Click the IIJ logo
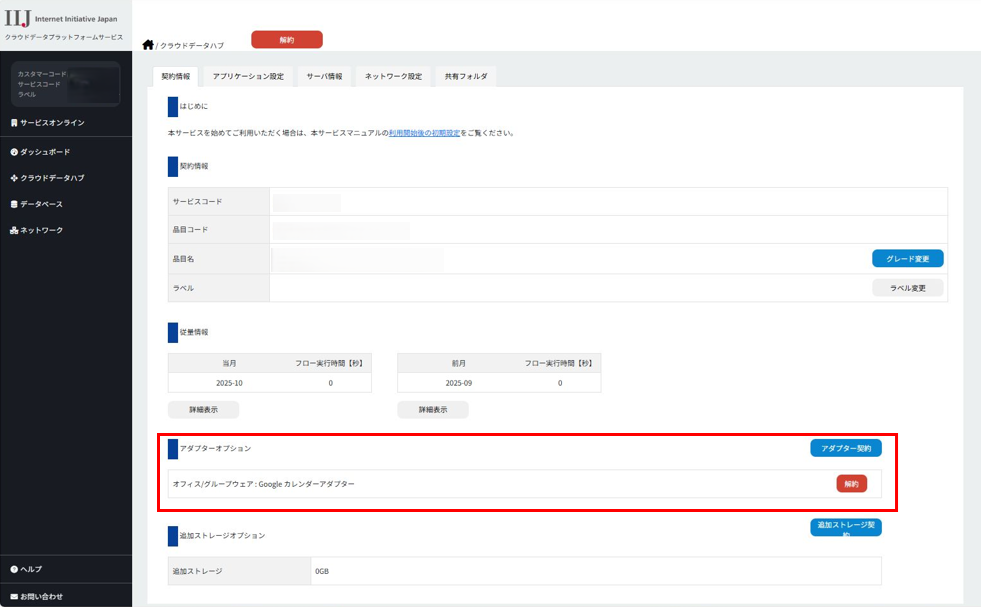The height and width of the screenshot is (607, 981). coord(18,18)
